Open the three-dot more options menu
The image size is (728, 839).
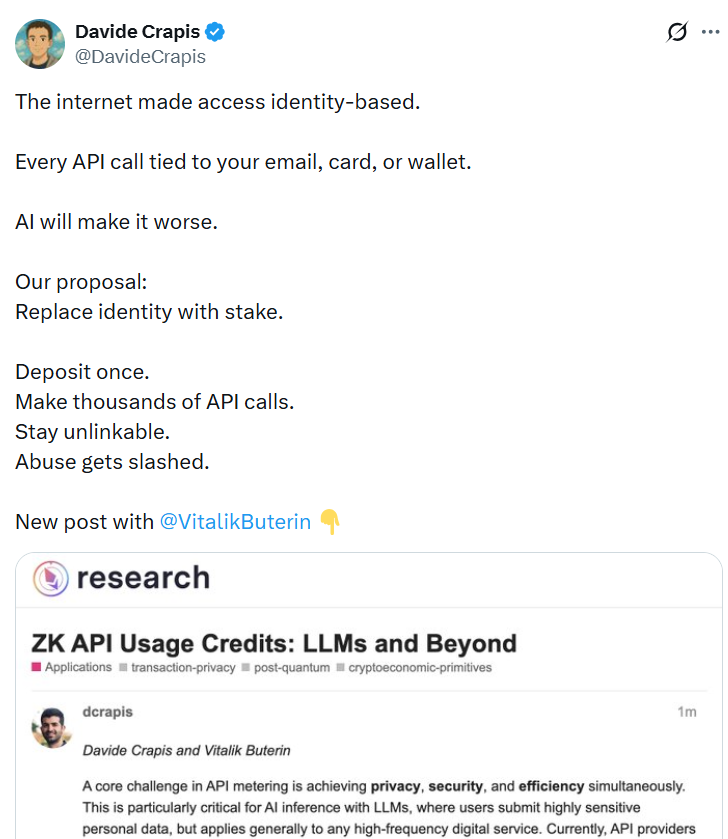711,32
